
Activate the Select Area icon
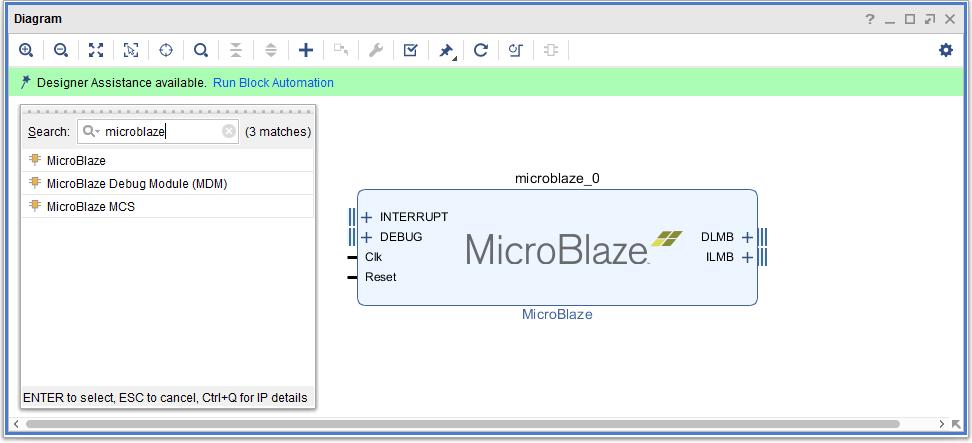(131, 50)
